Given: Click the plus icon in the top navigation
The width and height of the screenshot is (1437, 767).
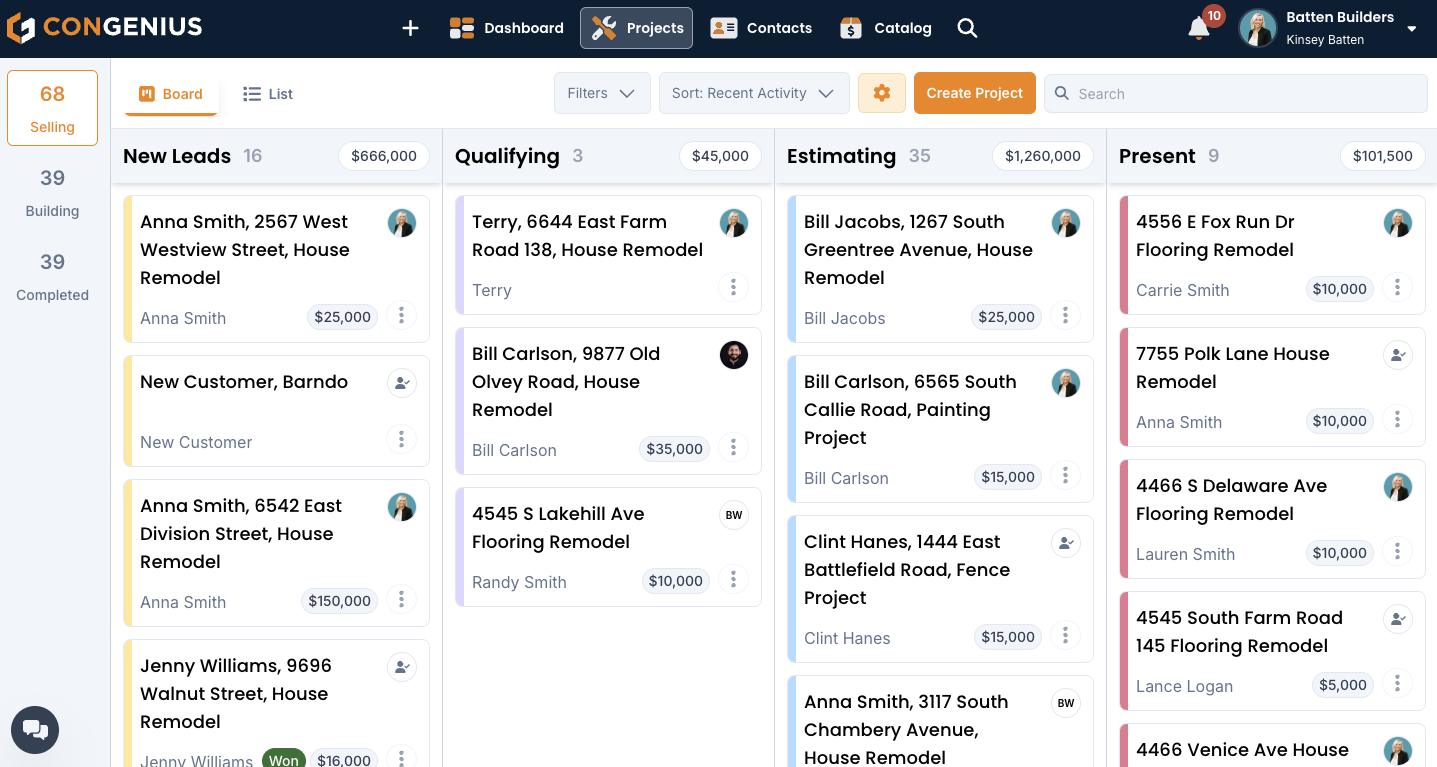Looking at the screenshot, I should click(x=410, y=28).
